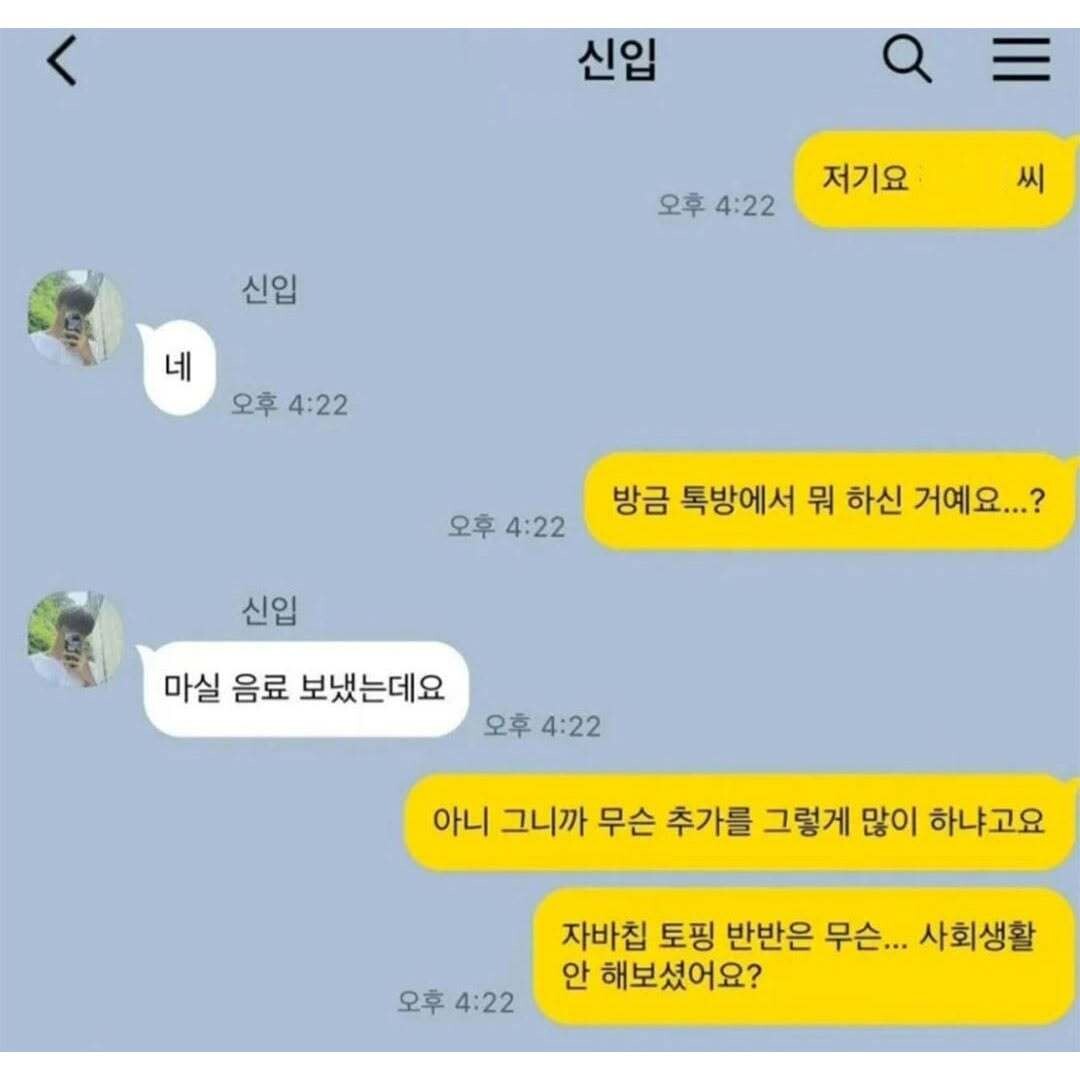The width and height of the screenshot is (1080, 1080).
Task: Select bubble 자바칩 토핑 반반은 무슨
Action: 804,956
